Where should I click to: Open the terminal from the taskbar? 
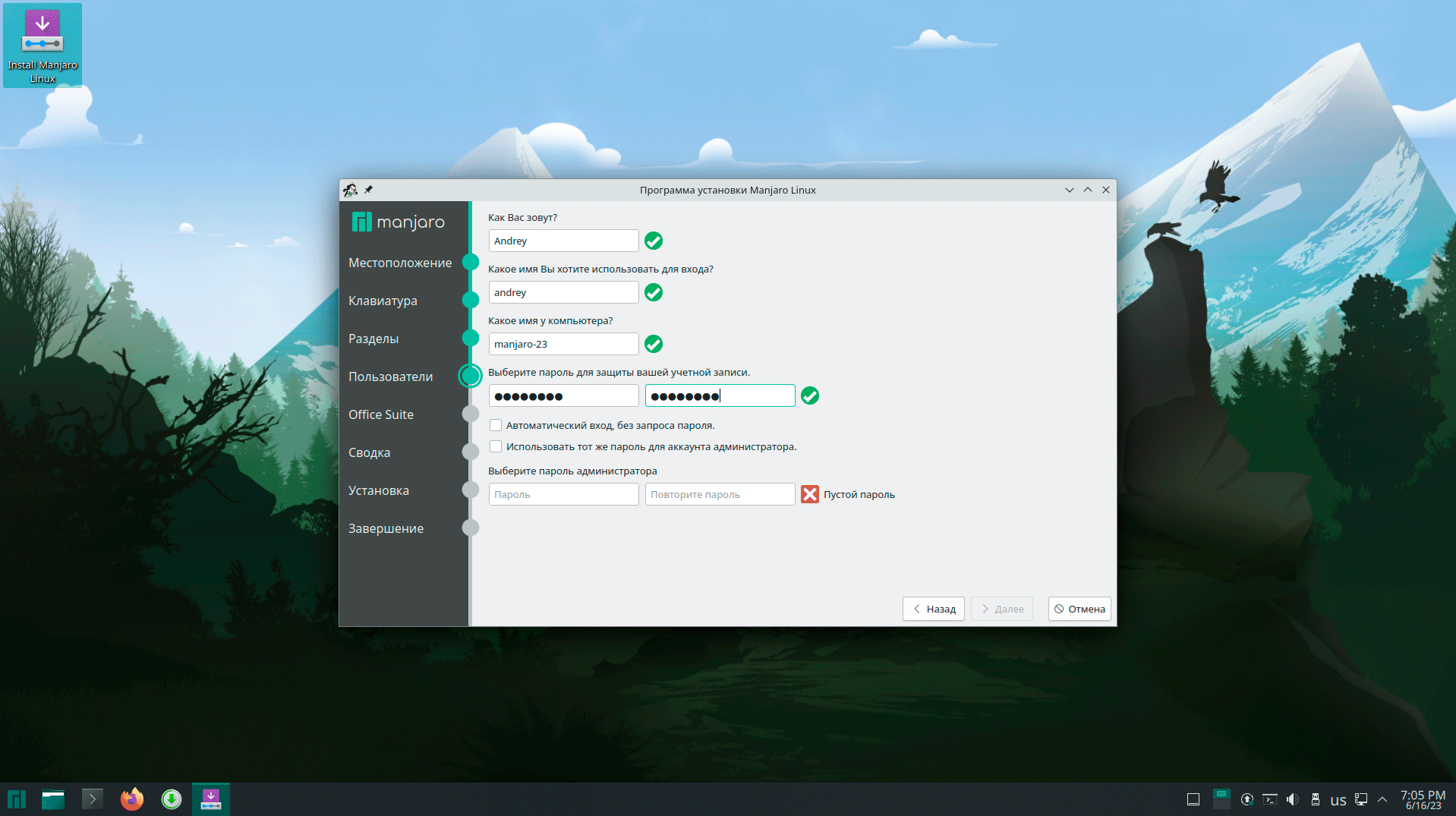[92, 799]
